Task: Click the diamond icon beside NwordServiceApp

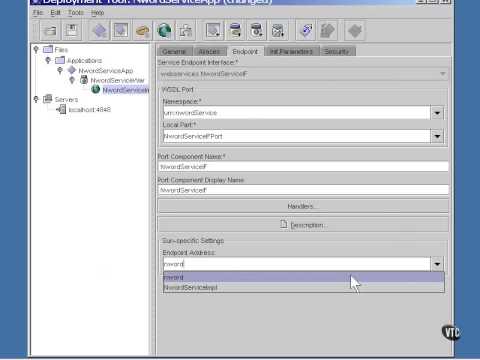Action: [72, 70]
